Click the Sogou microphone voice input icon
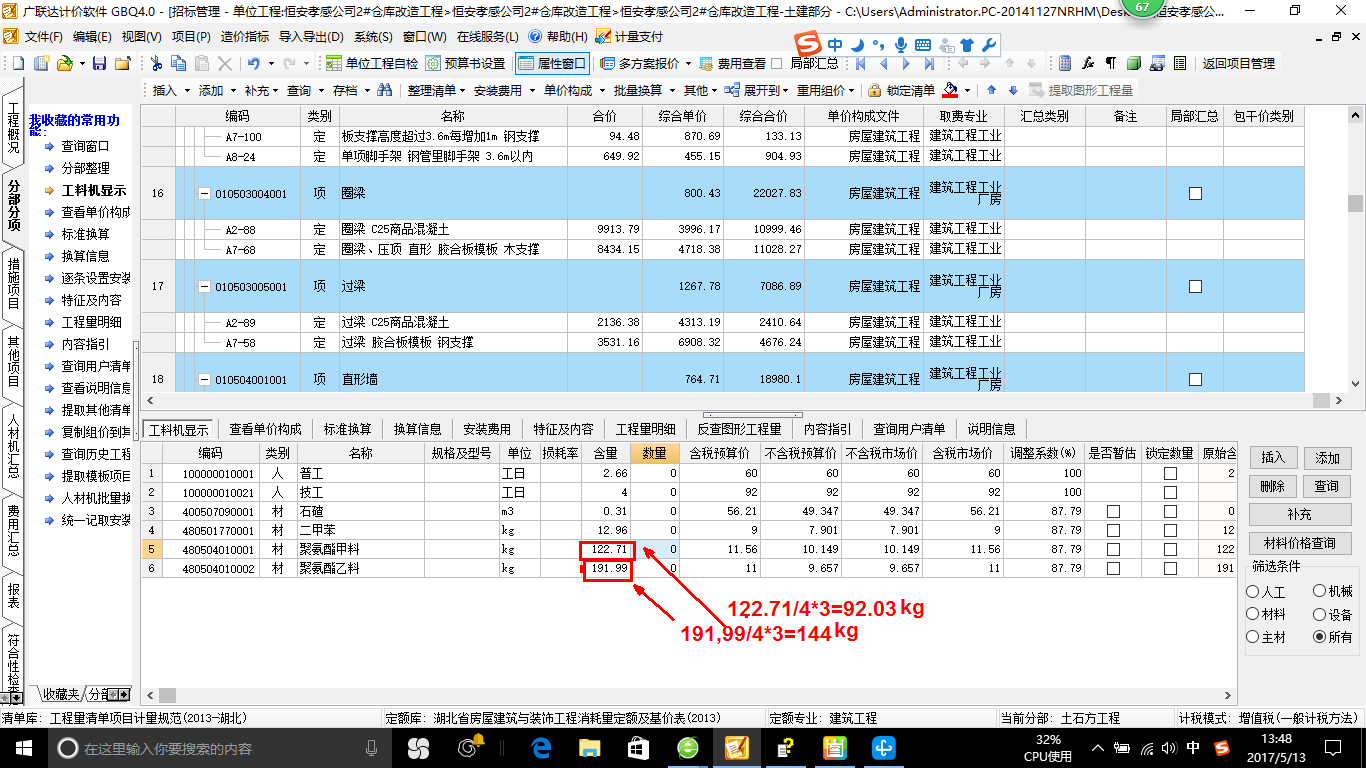 point(900,45)
